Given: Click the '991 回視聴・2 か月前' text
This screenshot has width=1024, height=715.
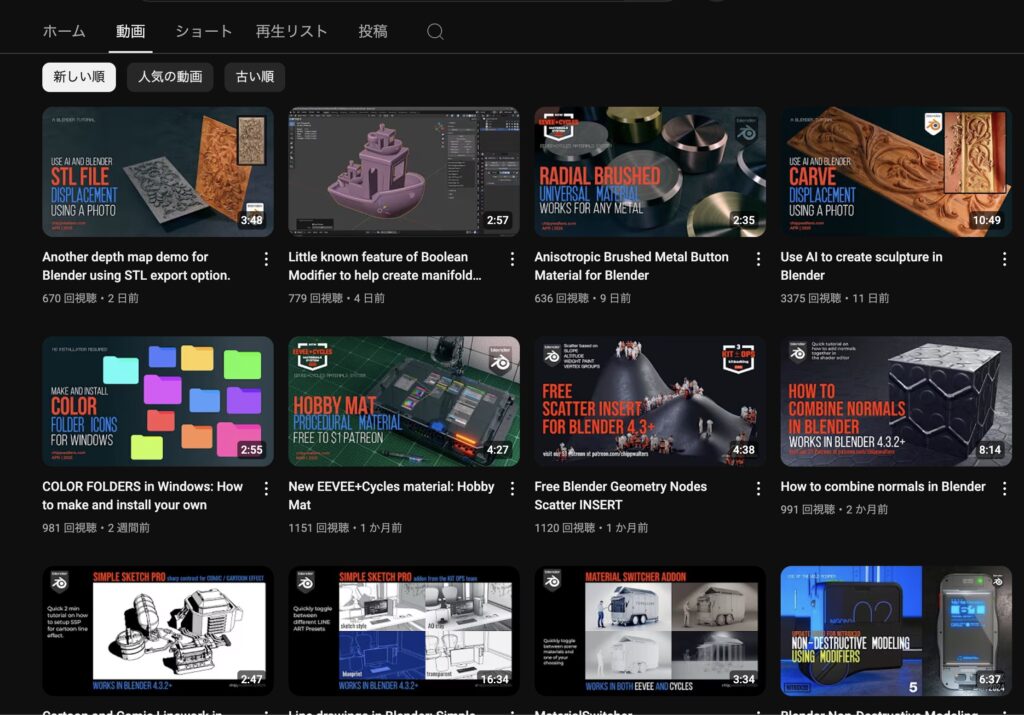Looking at the screenshot, I should [x=834, y=509].
